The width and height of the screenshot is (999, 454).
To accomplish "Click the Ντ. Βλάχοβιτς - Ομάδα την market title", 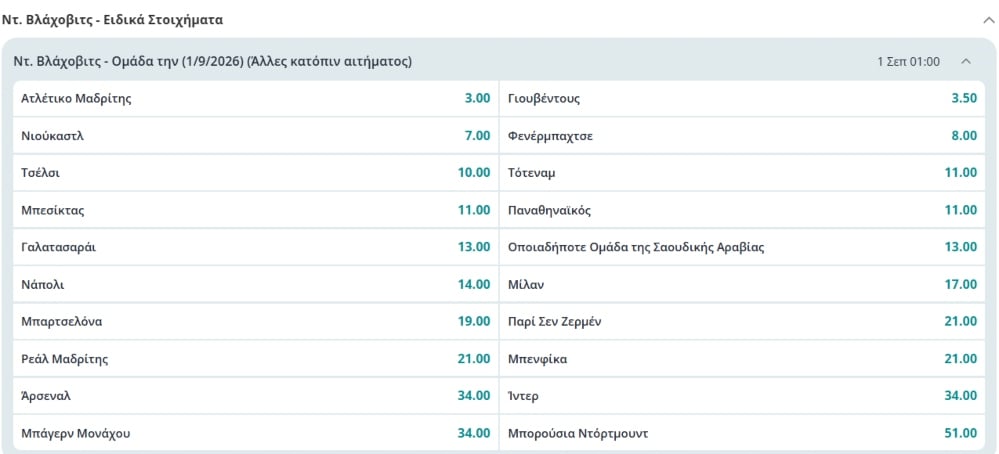I will point(213,62).
